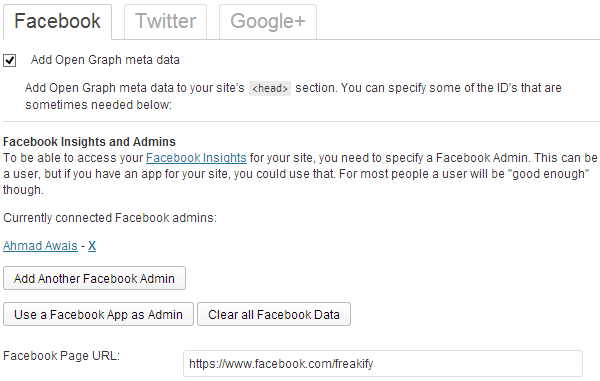The image size is (600, 381).
Task: Click the 'Facebook Insights and Admins' heading
Action: [89, 142]
